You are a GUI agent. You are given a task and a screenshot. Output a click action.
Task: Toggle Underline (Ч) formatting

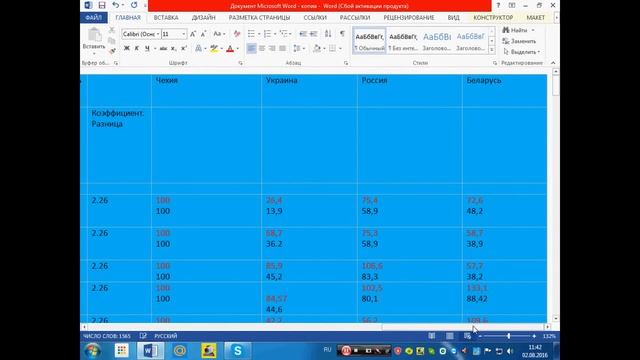147,49
